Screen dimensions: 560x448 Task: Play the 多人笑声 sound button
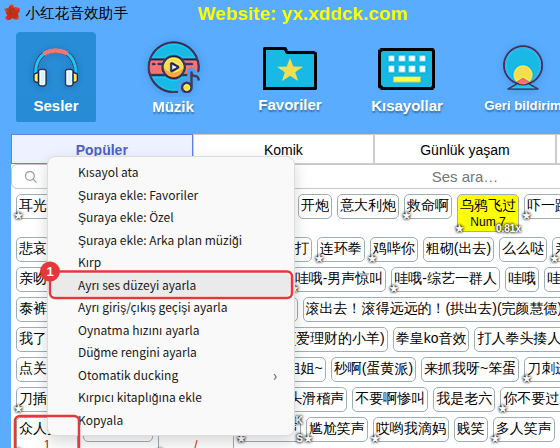523,429
